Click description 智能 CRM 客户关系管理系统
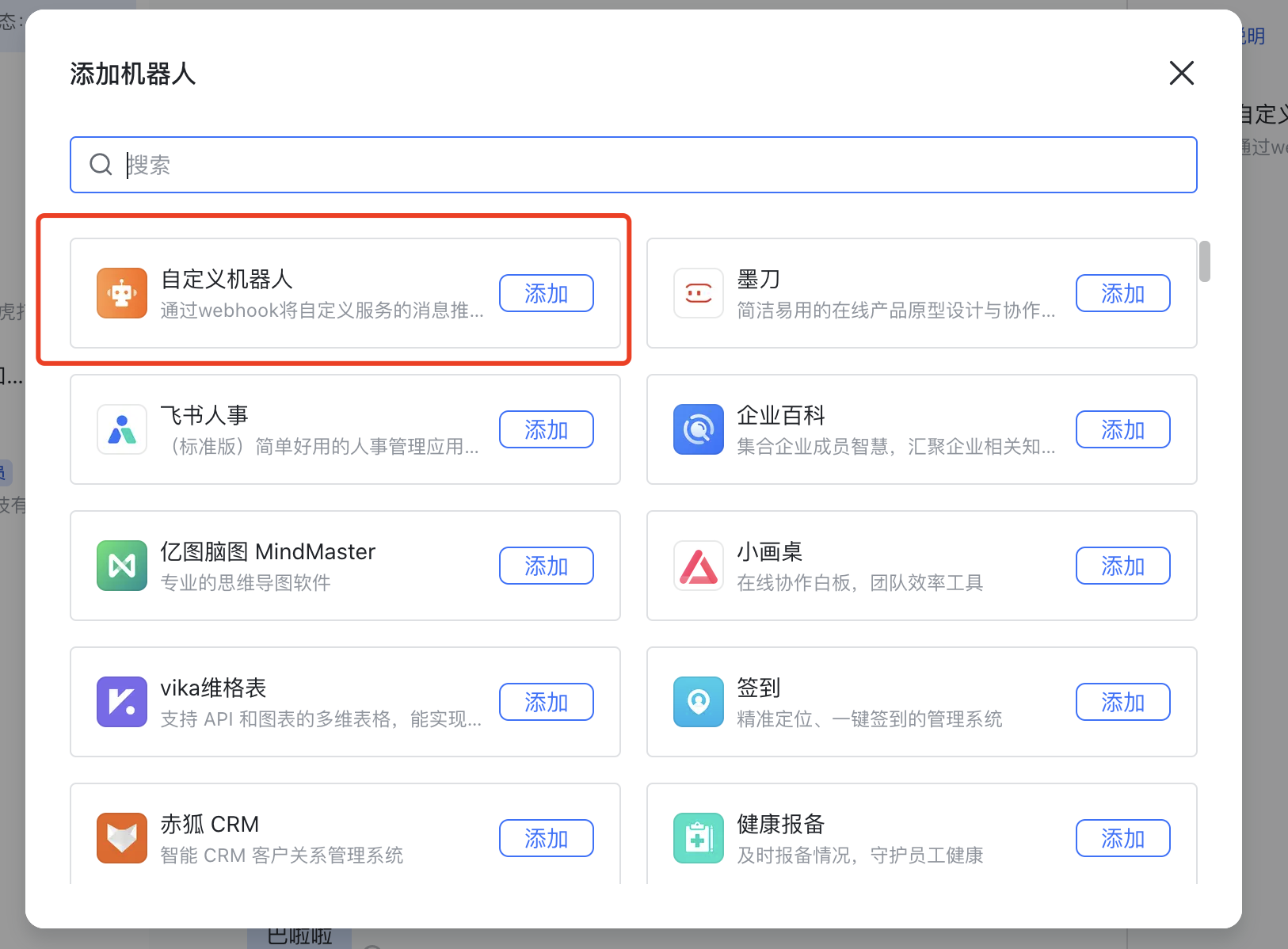Screen dimensions: 1288x949 pyautogui.click(x=282, y=856)
